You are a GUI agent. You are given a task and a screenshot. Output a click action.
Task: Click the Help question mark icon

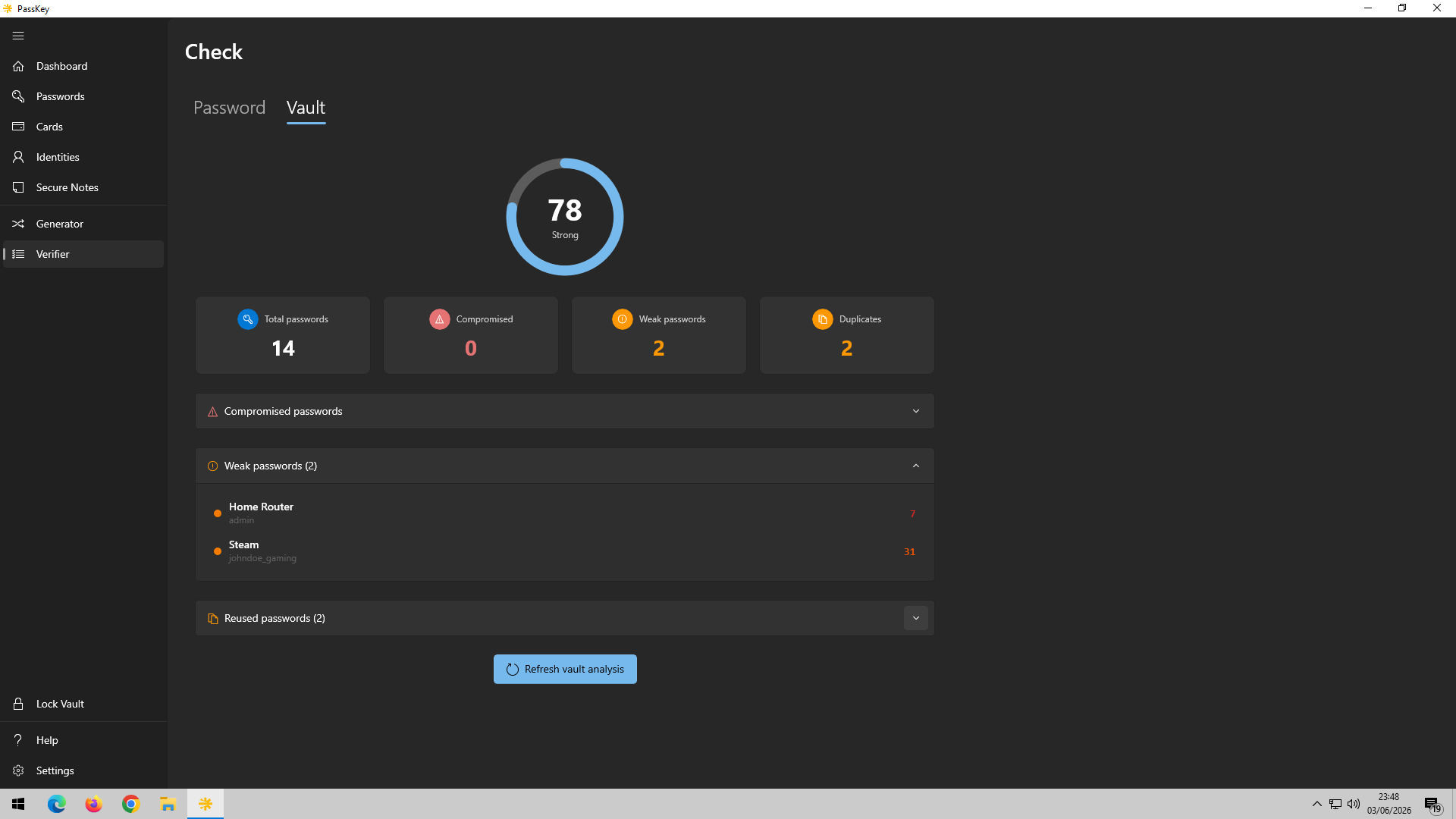coord(18,740)
